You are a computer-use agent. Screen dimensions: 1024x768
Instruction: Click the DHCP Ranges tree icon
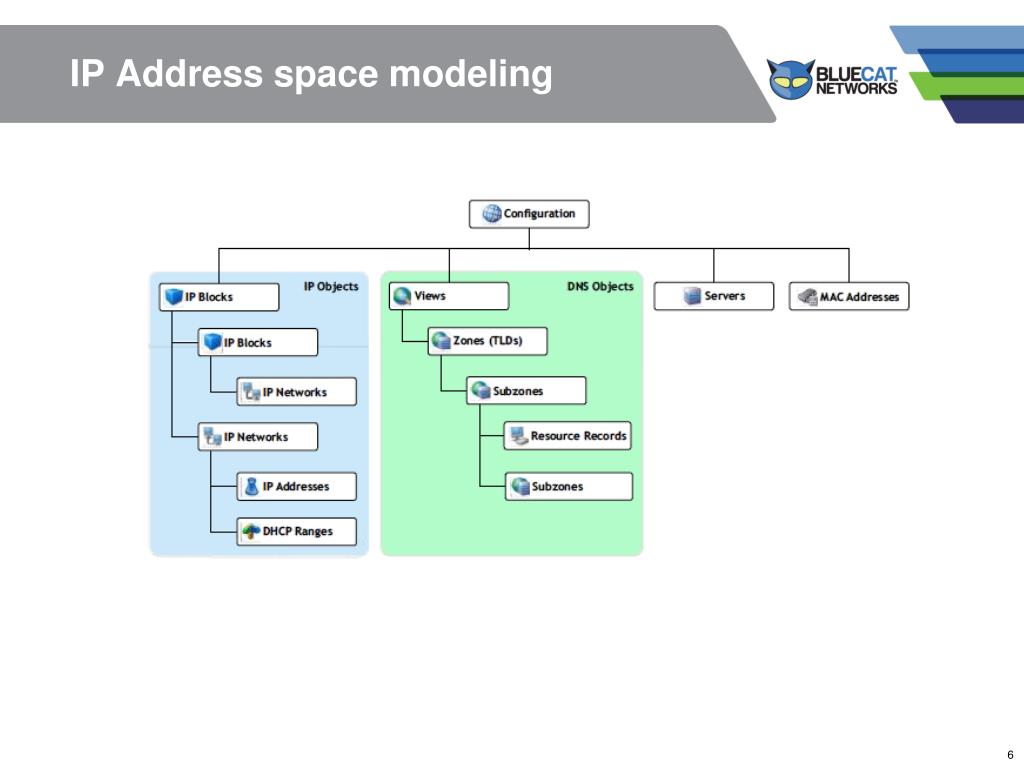coord(251,531)
